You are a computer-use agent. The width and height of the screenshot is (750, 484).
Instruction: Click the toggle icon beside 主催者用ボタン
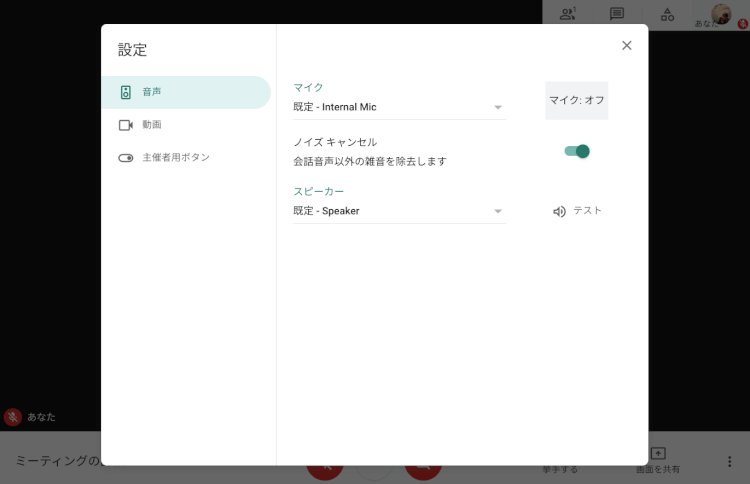(x=126, y=158)
